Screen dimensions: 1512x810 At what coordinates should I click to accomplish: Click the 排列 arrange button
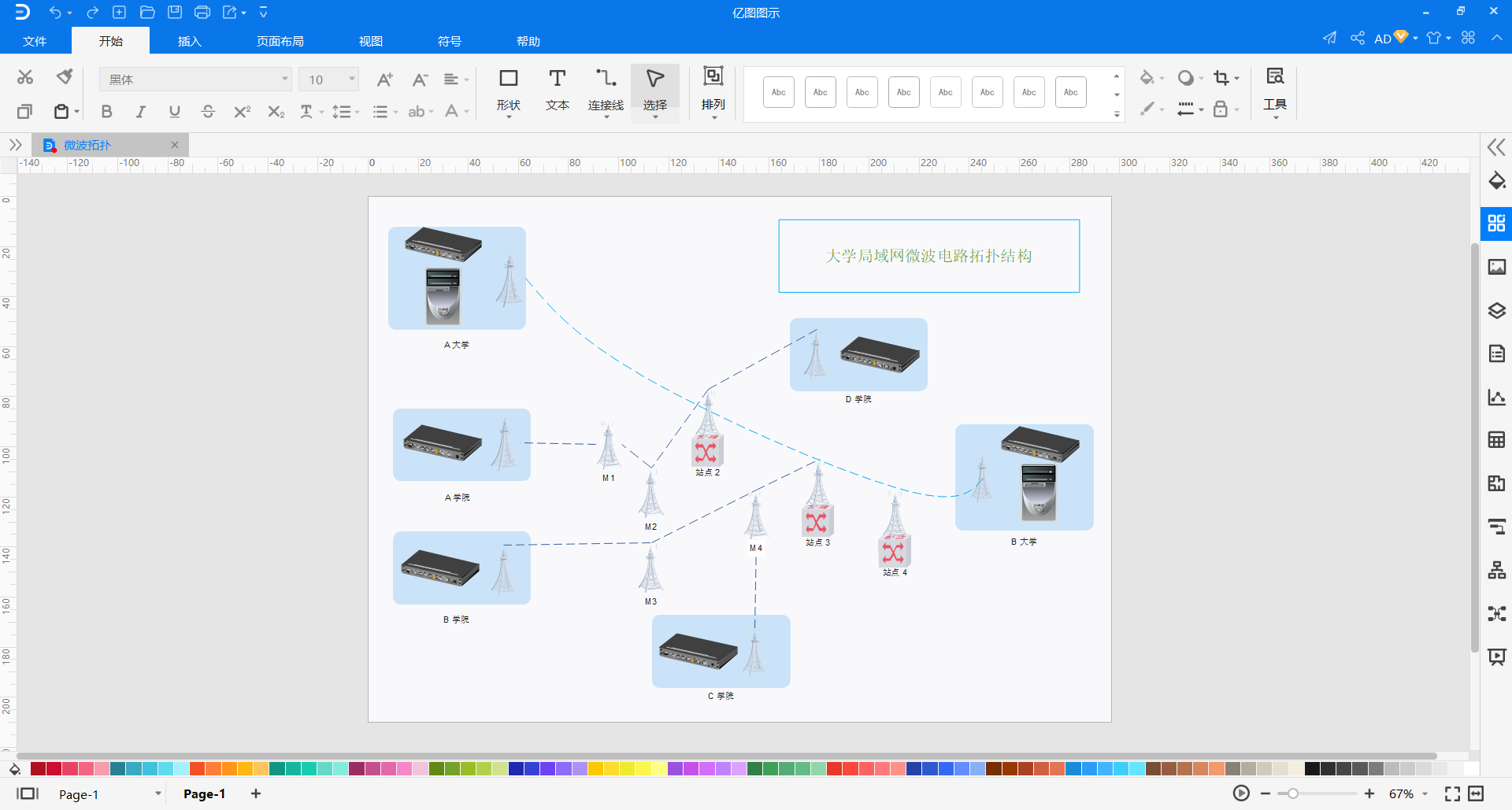coord(713,92)
